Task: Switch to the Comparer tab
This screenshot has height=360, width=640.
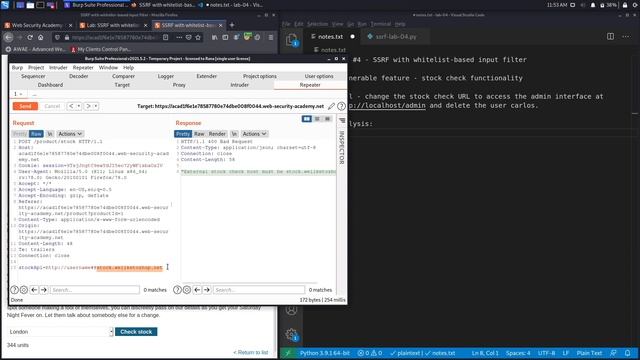Action: coord(123,76)
